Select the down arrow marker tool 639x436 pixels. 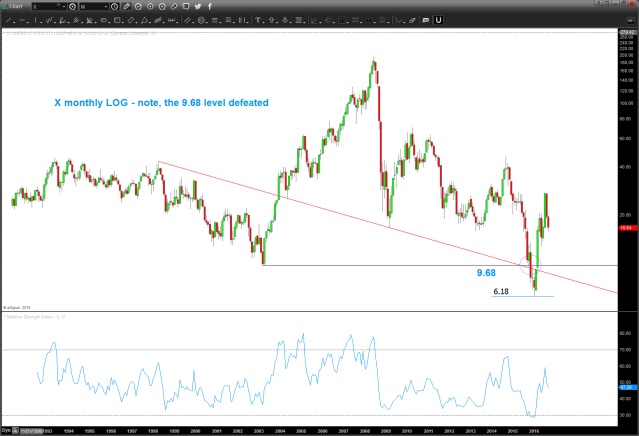pyautogui.click(x=285, y=21)
